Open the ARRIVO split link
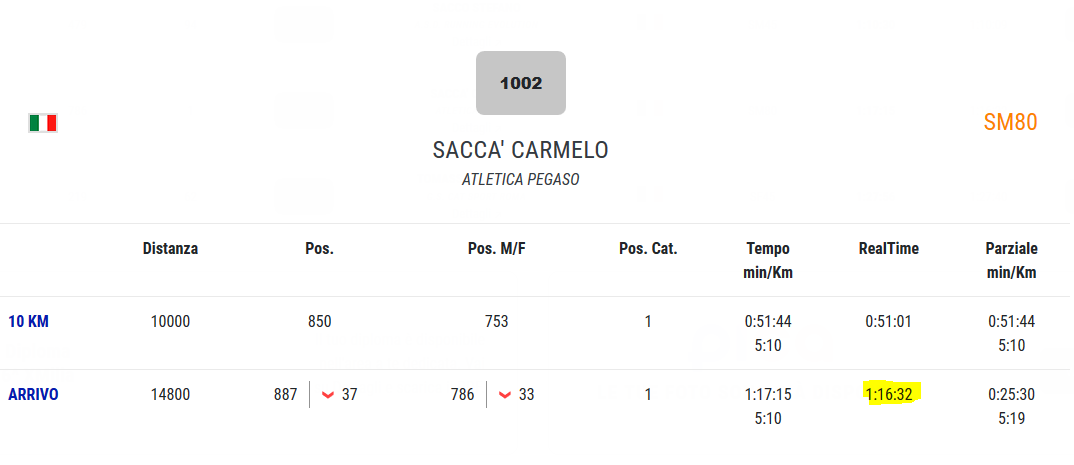This screenshot has width=1074, height=465. tap(33, 394)
